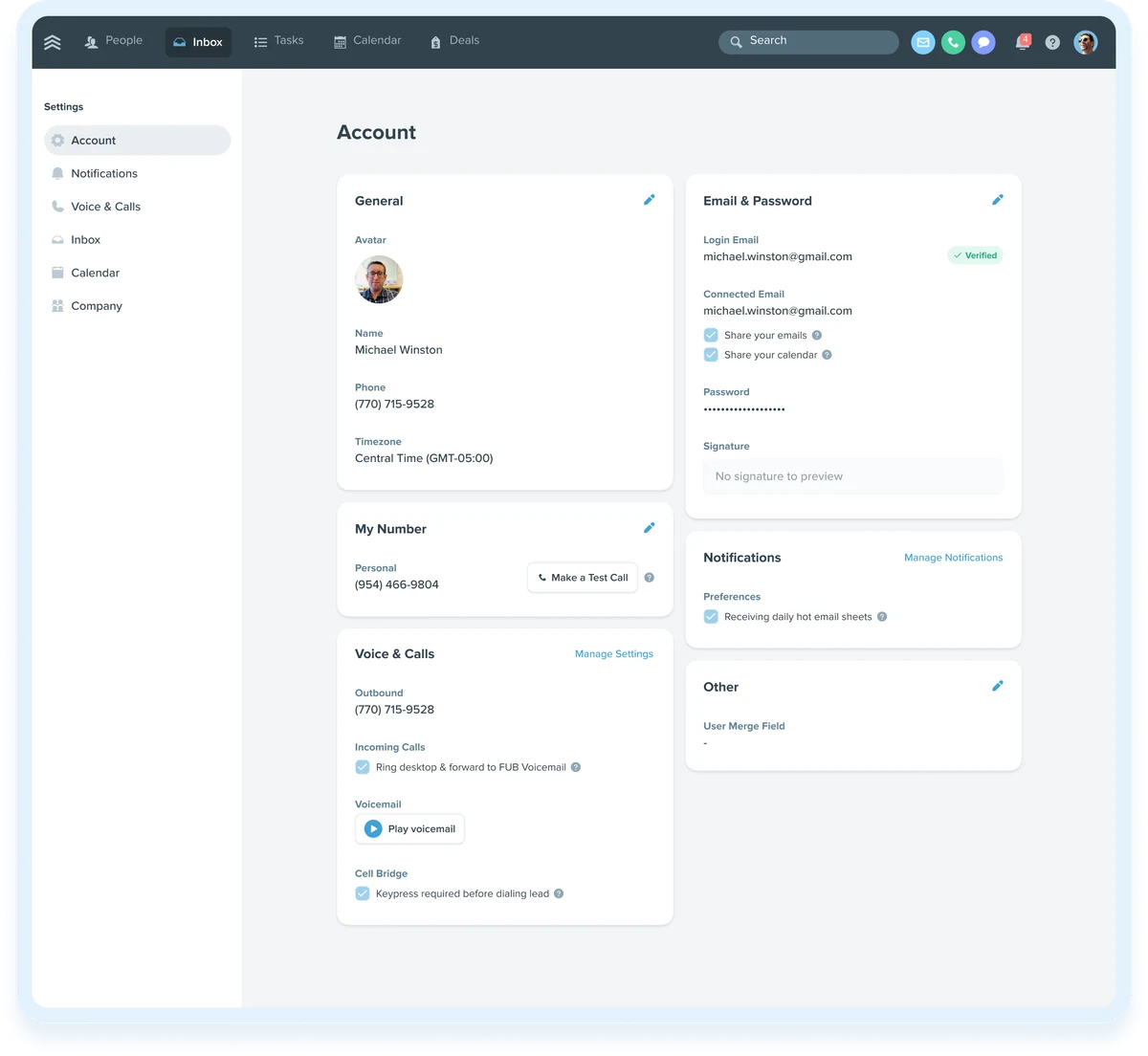Toggle Receiving daily hot email sheets
1148x1056 pixels.
pos(711,617)
